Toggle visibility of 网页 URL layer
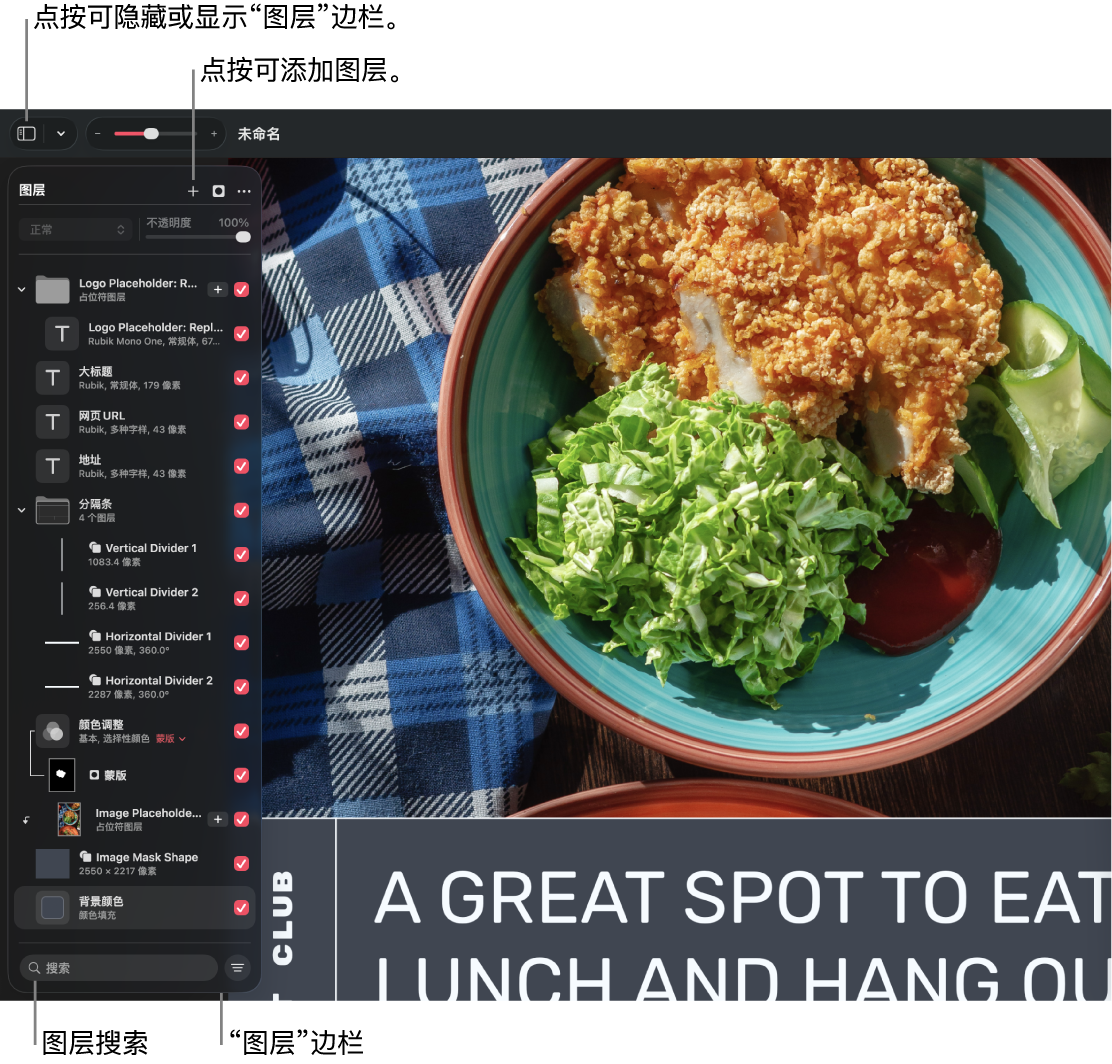The height and width of the screenshot is (1064, 1112). point(242,422)
